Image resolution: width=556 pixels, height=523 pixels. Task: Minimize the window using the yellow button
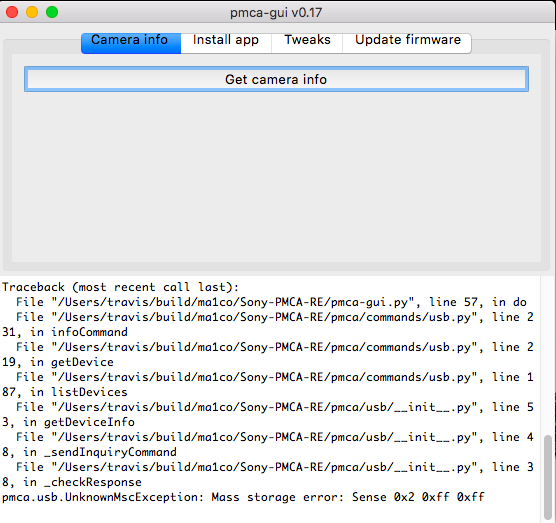tap(32, 12)
